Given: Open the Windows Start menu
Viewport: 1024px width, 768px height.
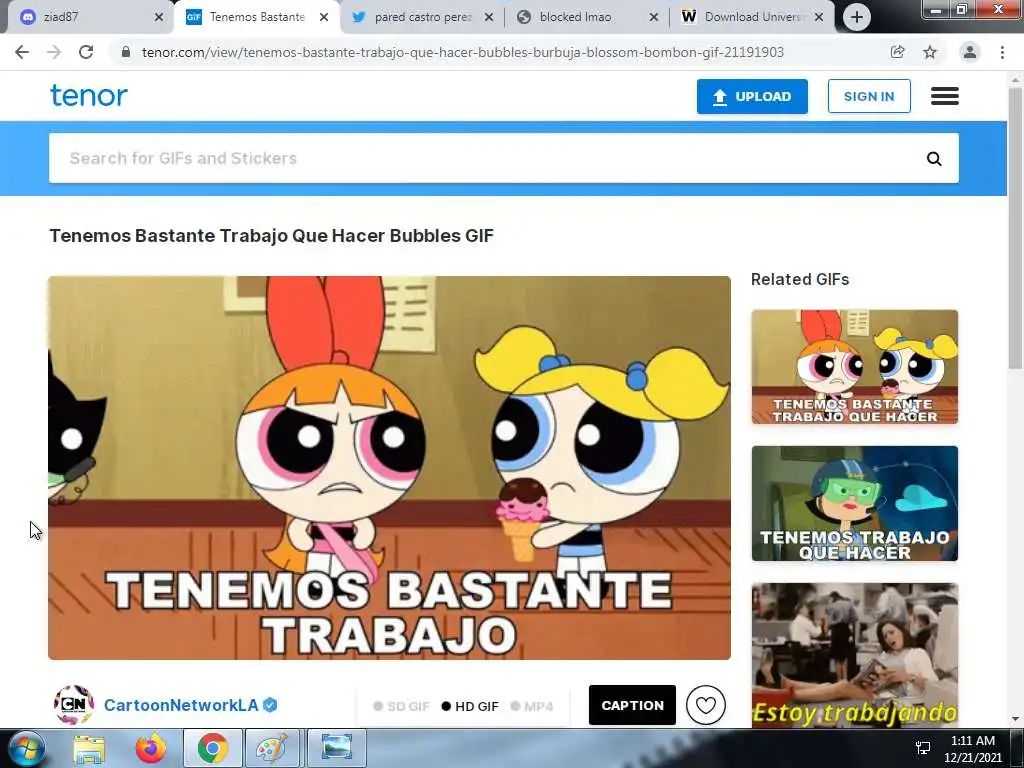Looking at the screenshot, I should (26, 749).
